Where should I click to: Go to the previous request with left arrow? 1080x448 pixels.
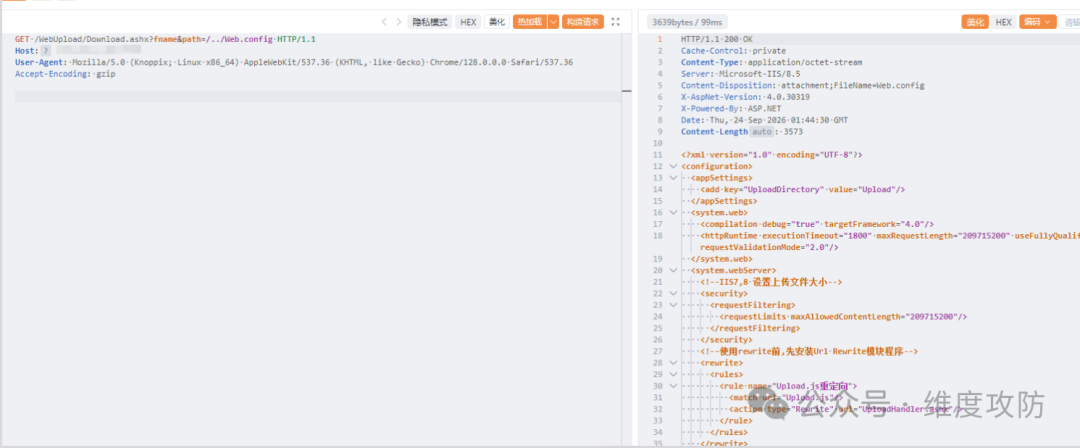tap(384, 22)
